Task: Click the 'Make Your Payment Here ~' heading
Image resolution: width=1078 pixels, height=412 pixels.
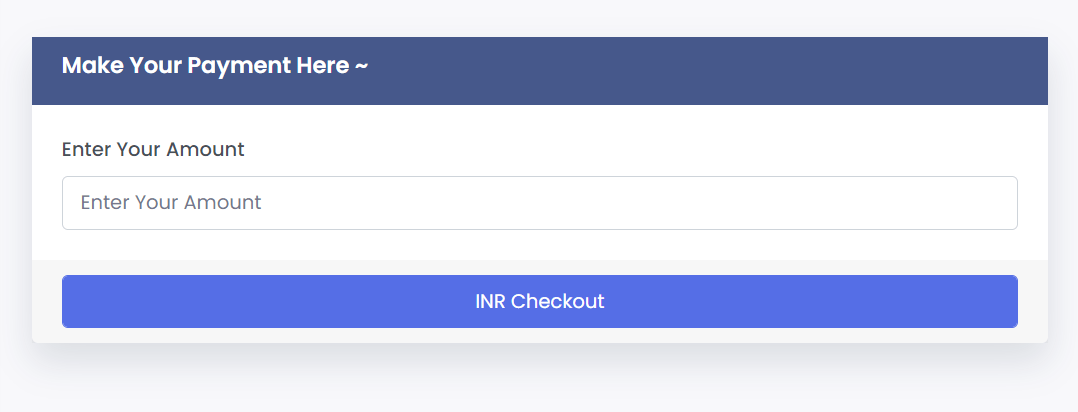Action: 215,66
